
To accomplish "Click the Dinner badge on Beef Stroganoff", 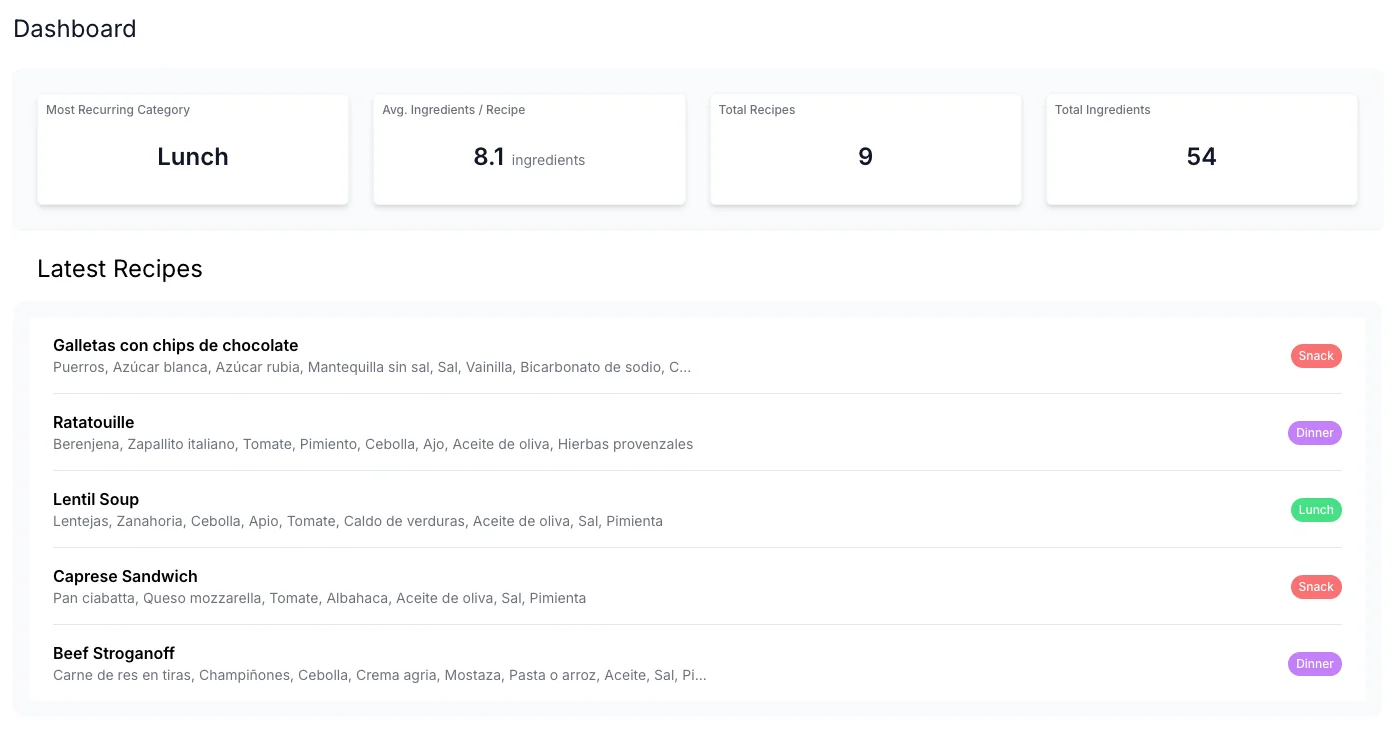I will (x=1314, y=664).
